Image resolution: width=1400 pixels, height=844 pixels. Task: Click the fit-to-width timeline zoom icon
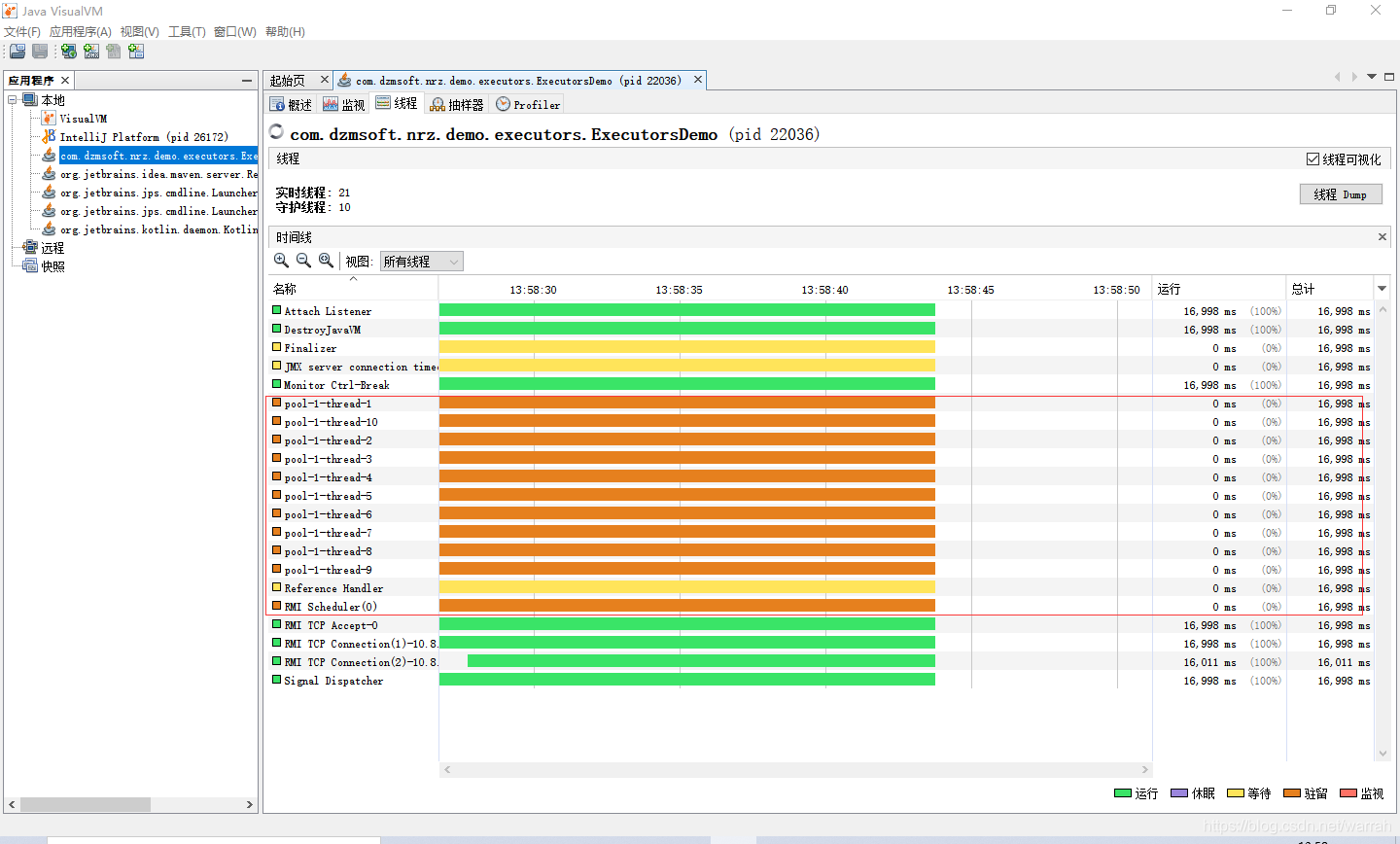(326, 261)
